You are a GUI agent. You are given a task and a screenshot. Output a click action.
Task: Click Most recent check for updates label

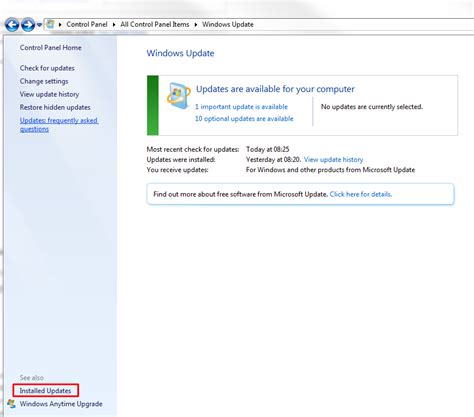pyautogui.click(x=193, y=149)
